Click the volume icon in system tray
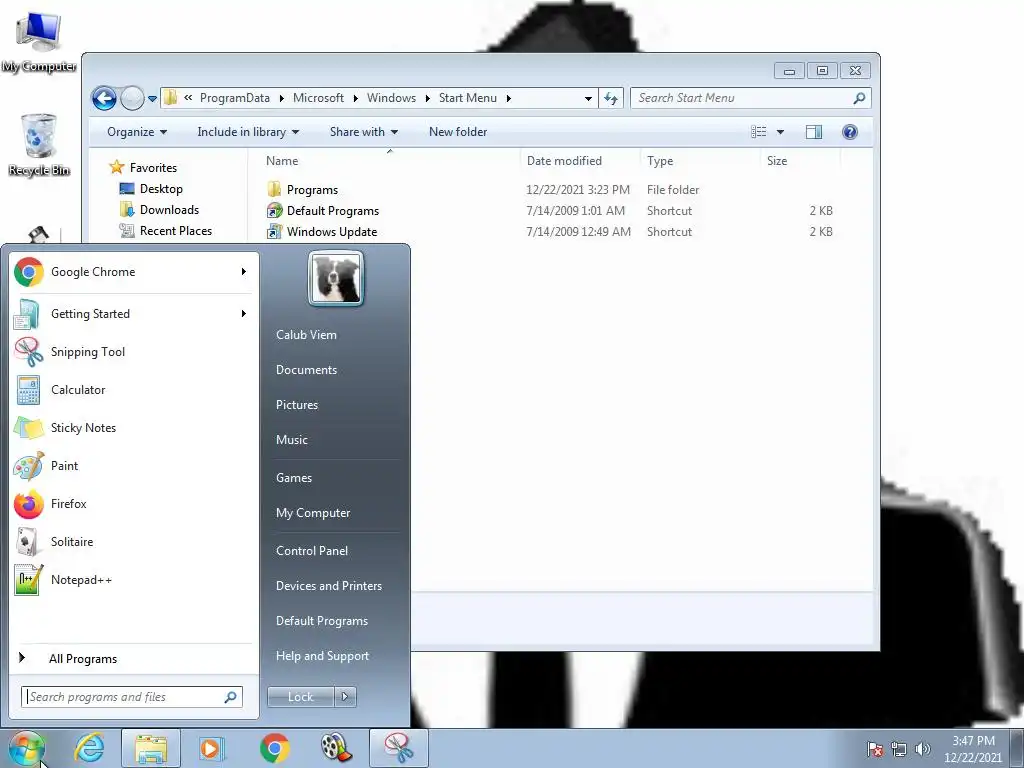The image size is (1024, 768). [x=922, y=749]
